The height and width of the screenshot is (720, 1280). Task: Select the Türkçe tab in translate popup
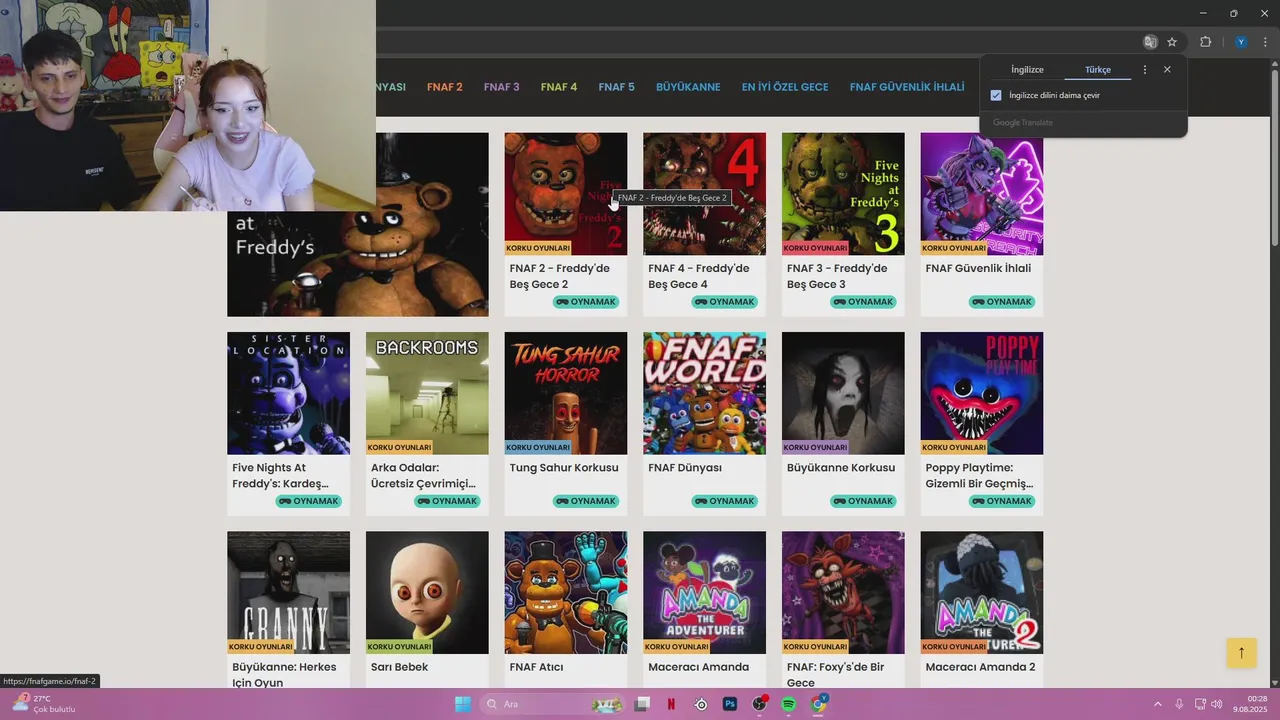click(1098, 70)
